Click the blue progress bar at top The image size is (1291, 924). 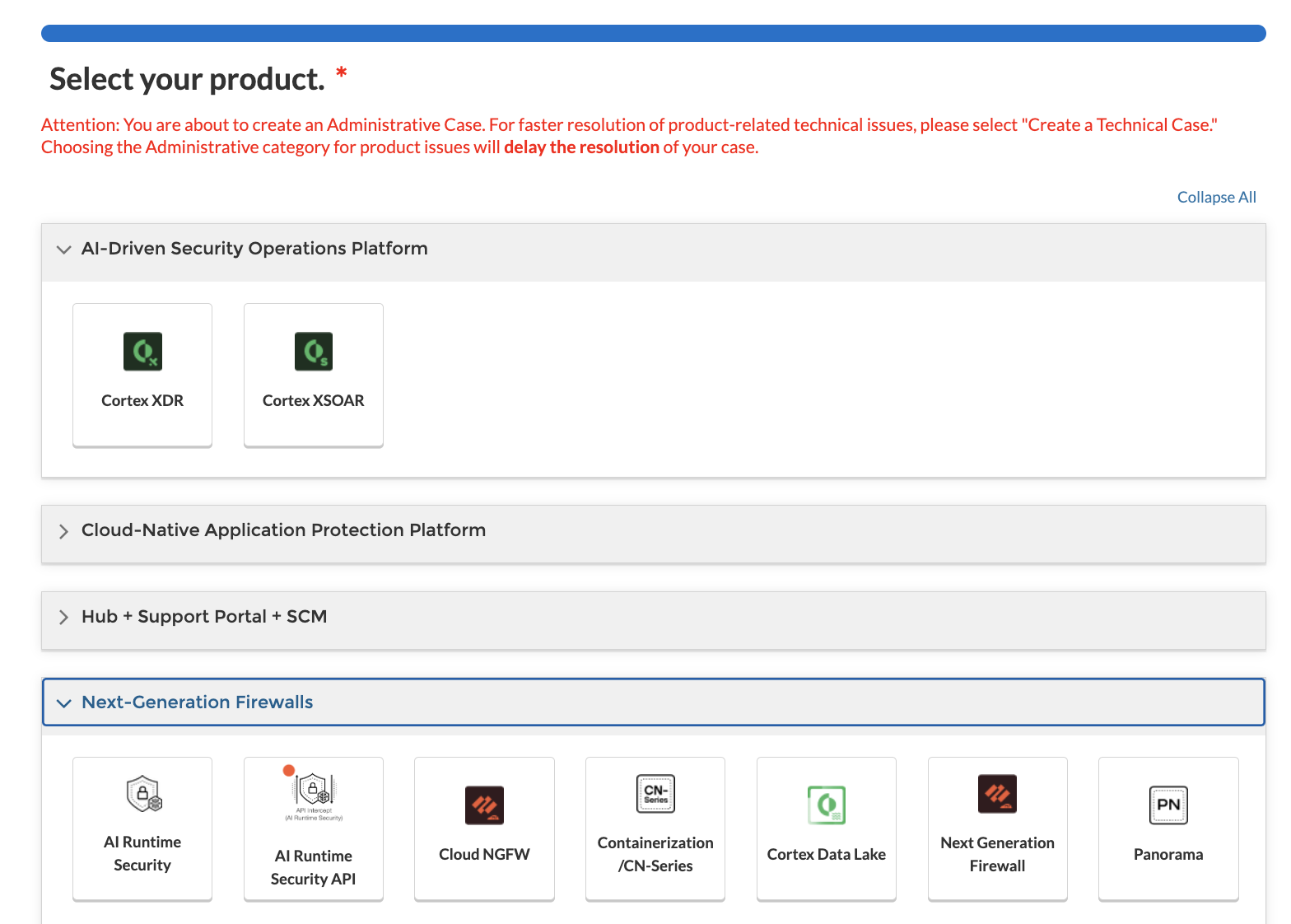(x=654, y=33)
